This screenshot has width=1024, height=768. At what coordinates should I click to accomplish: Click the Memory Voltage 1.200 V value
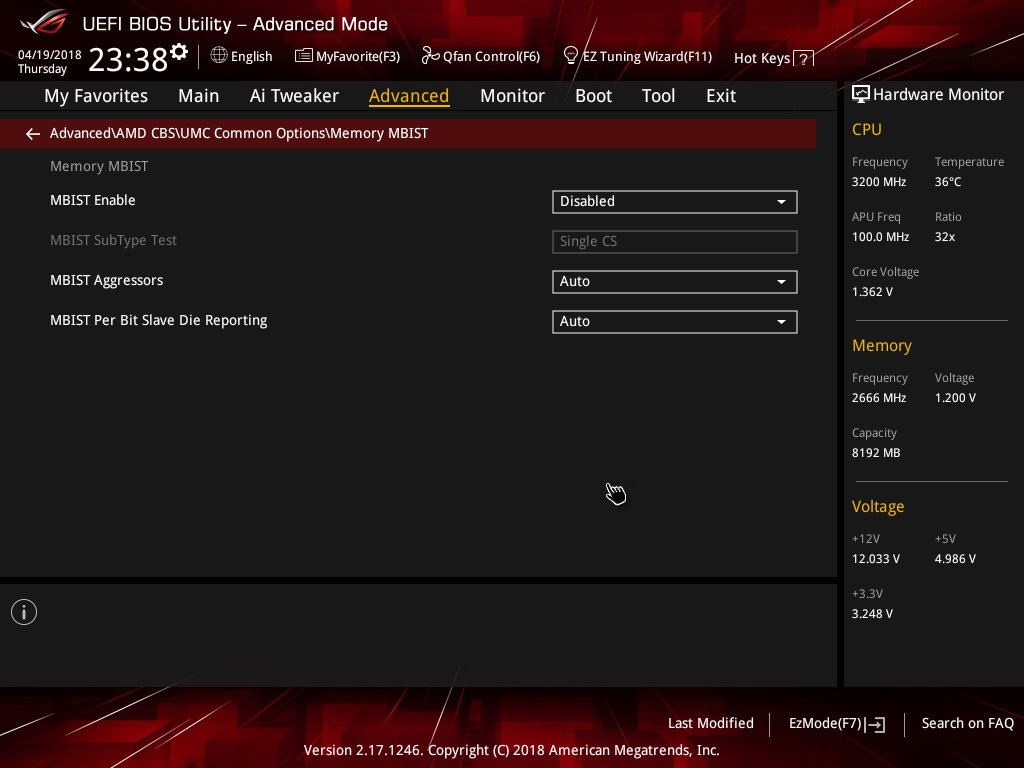pyautogui.click(x=955, y=398)
